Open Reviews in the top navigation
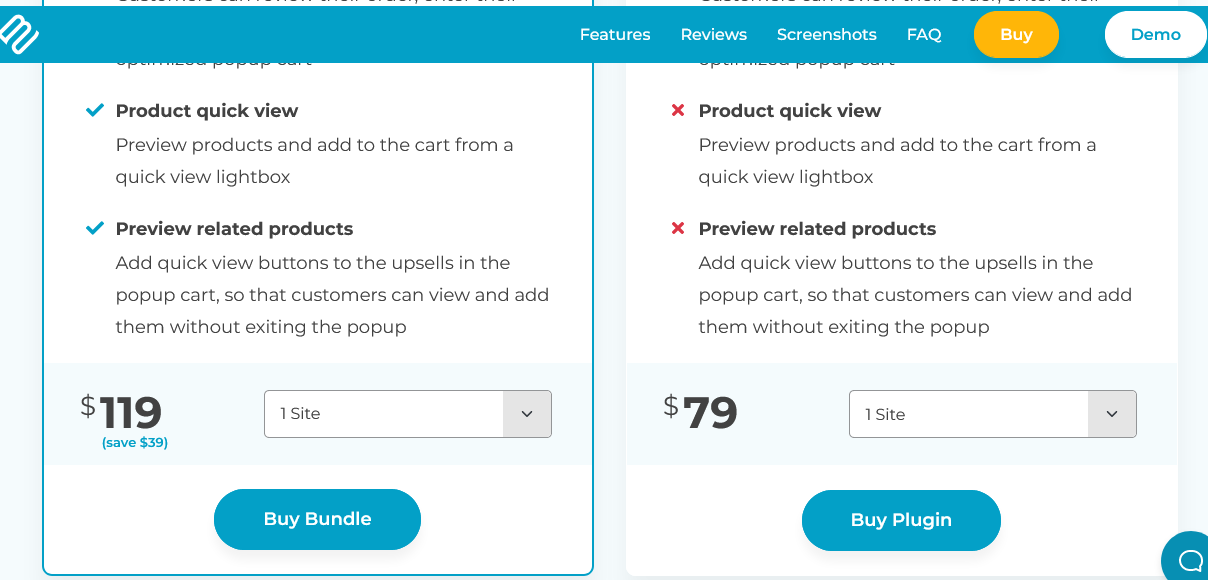This screenshot has width=1208, height=580. point(714,35)
